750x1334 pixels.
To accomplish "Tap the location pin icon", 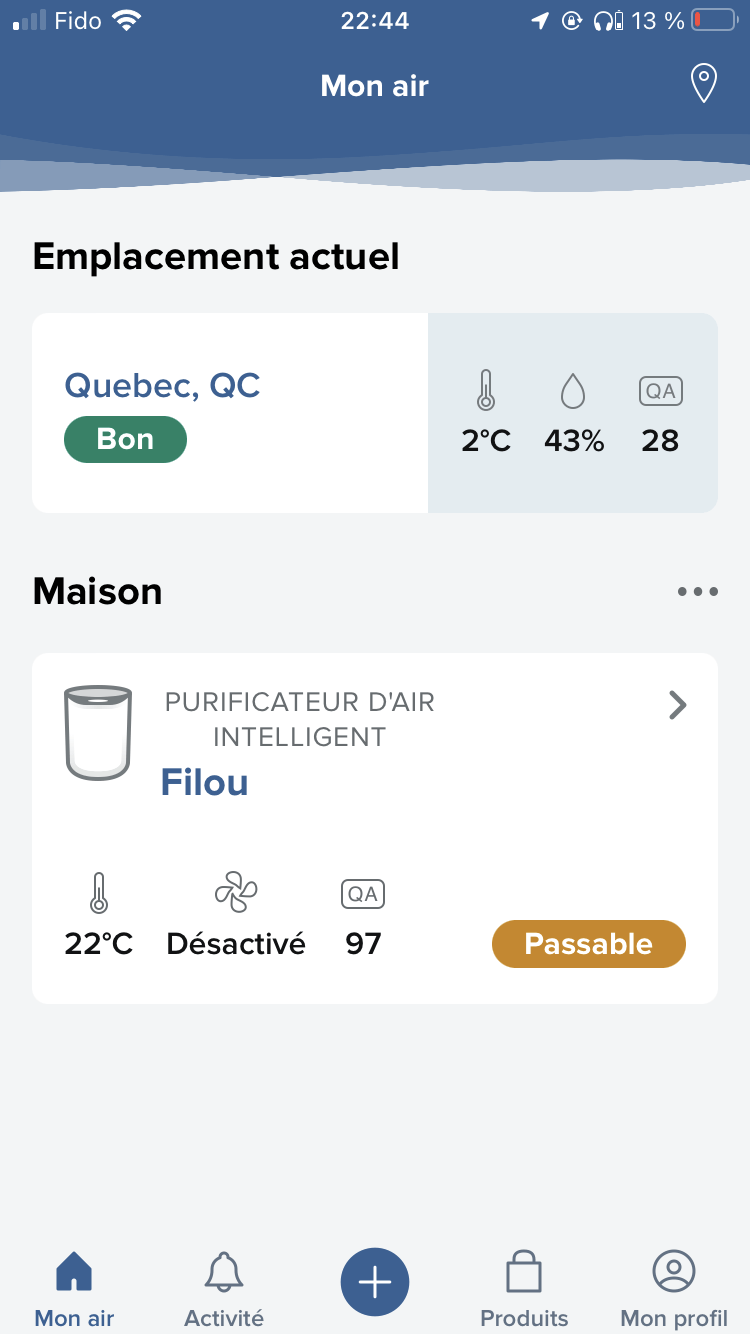I will click(x=704, y=84).
